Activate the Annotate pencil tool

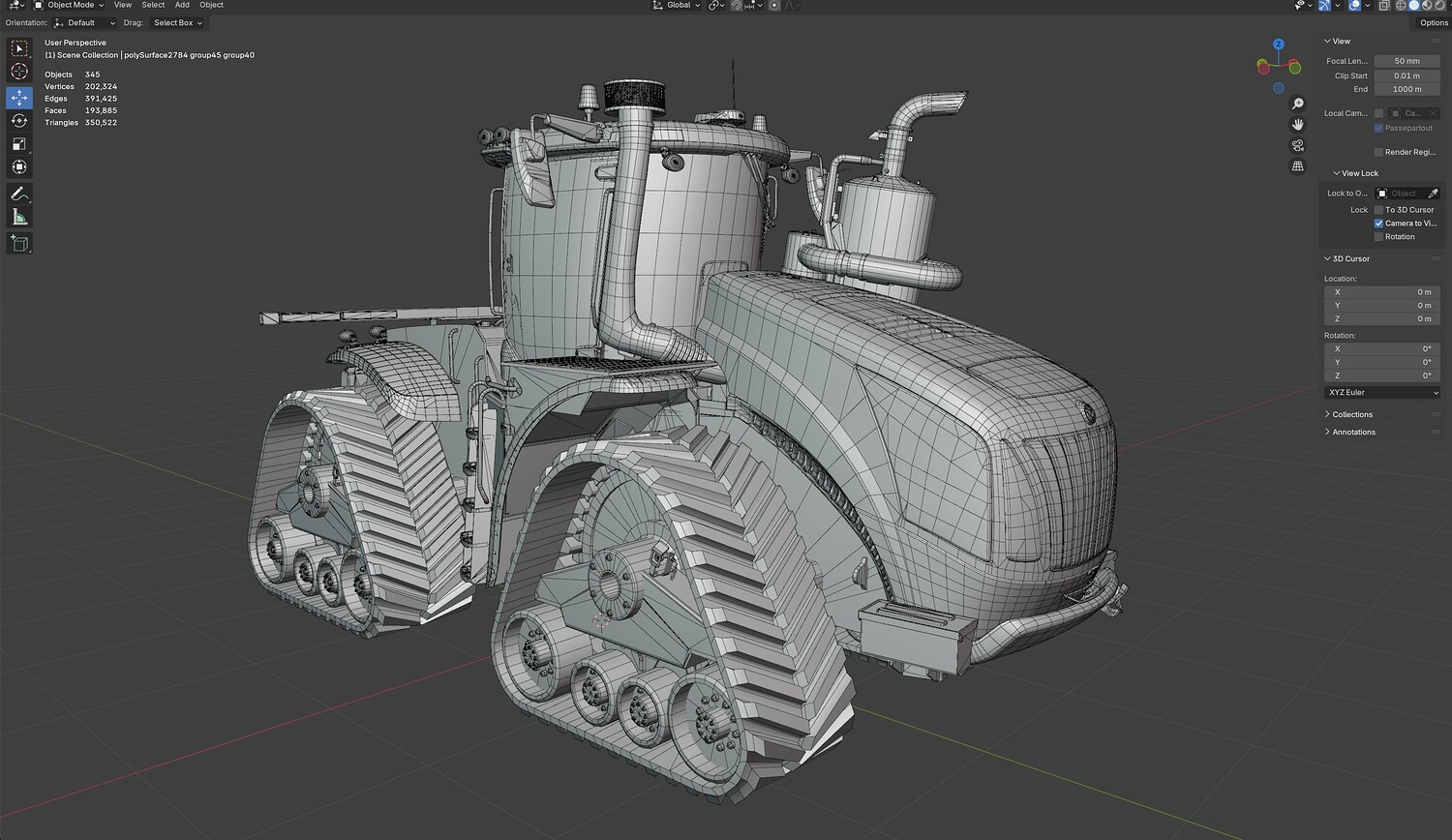(x=19, y=194)
